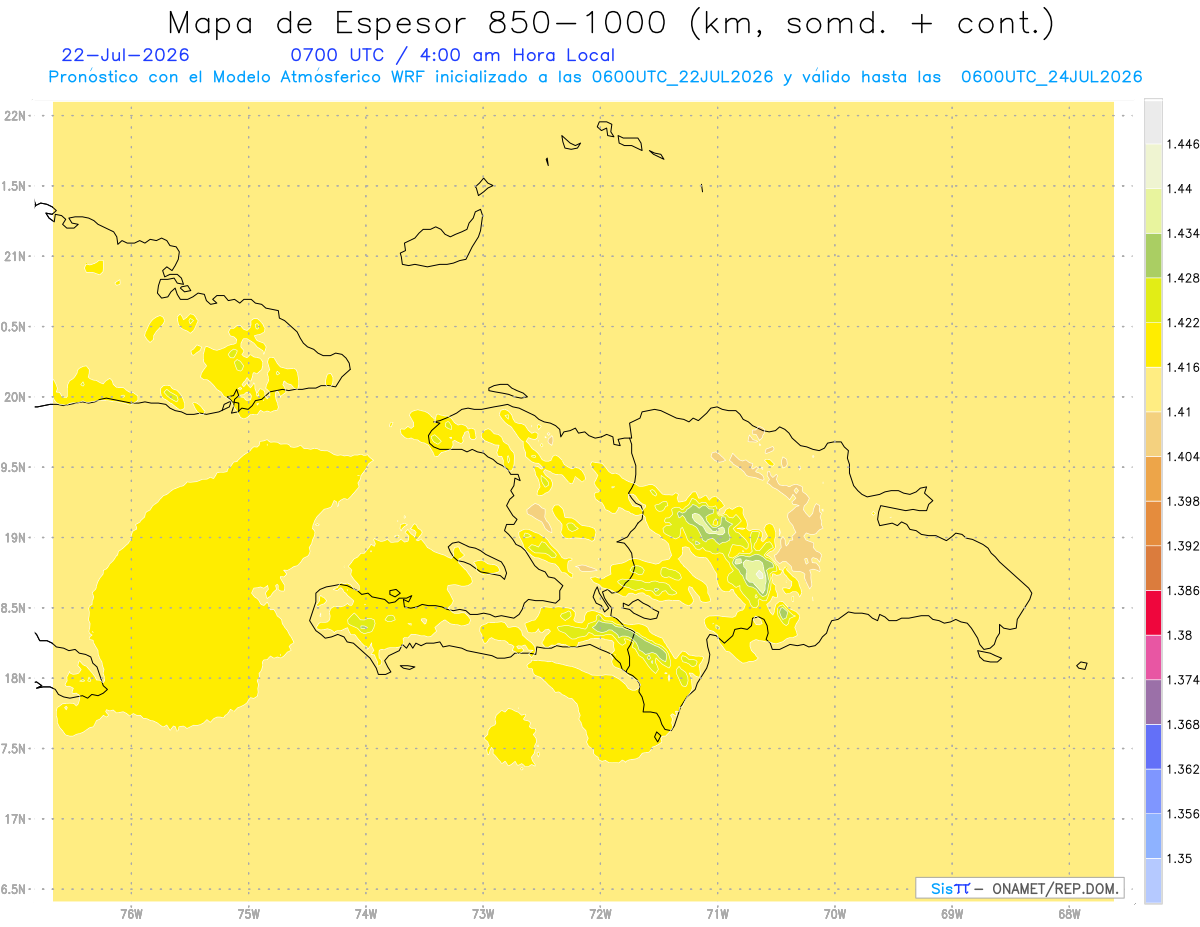Click the 22N latitude label
The image size is (1200, 927).
pos(15,116)
